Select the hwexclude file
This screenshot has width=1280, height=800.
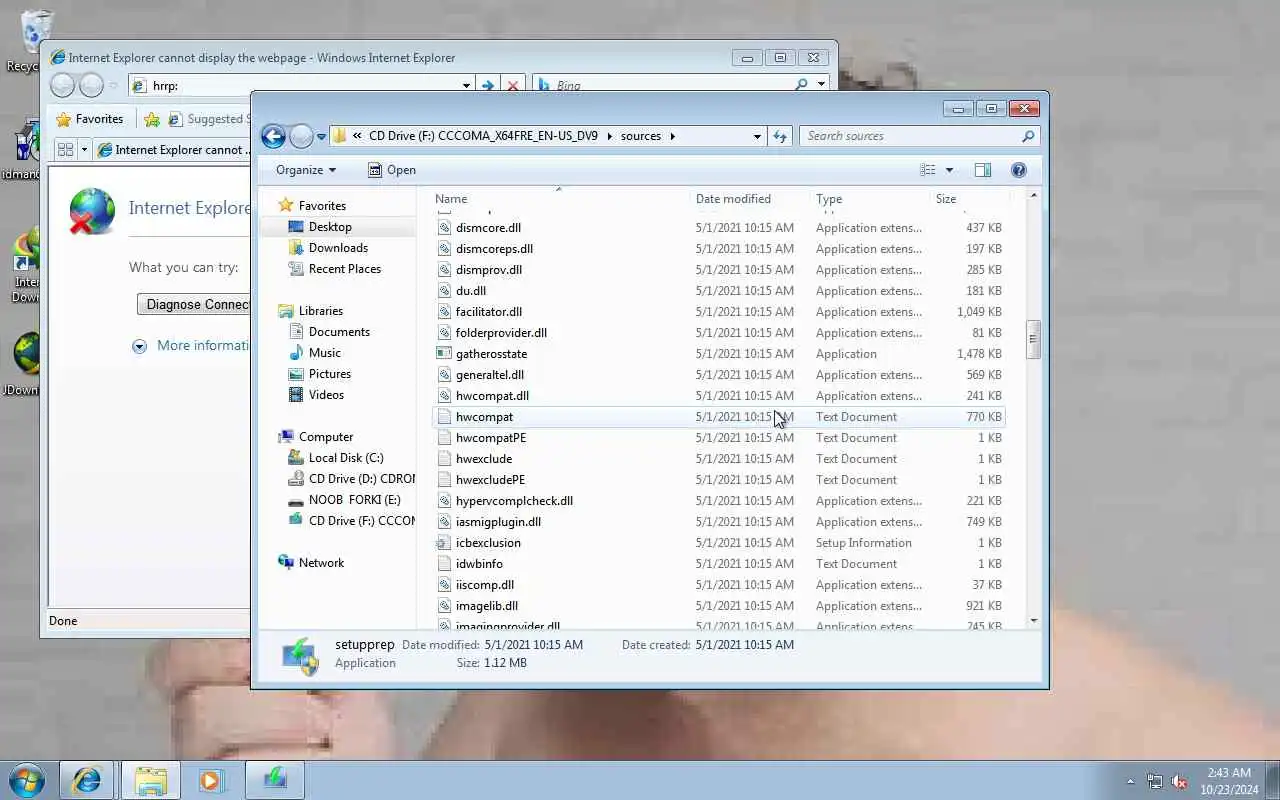click(x=484, y=459)
